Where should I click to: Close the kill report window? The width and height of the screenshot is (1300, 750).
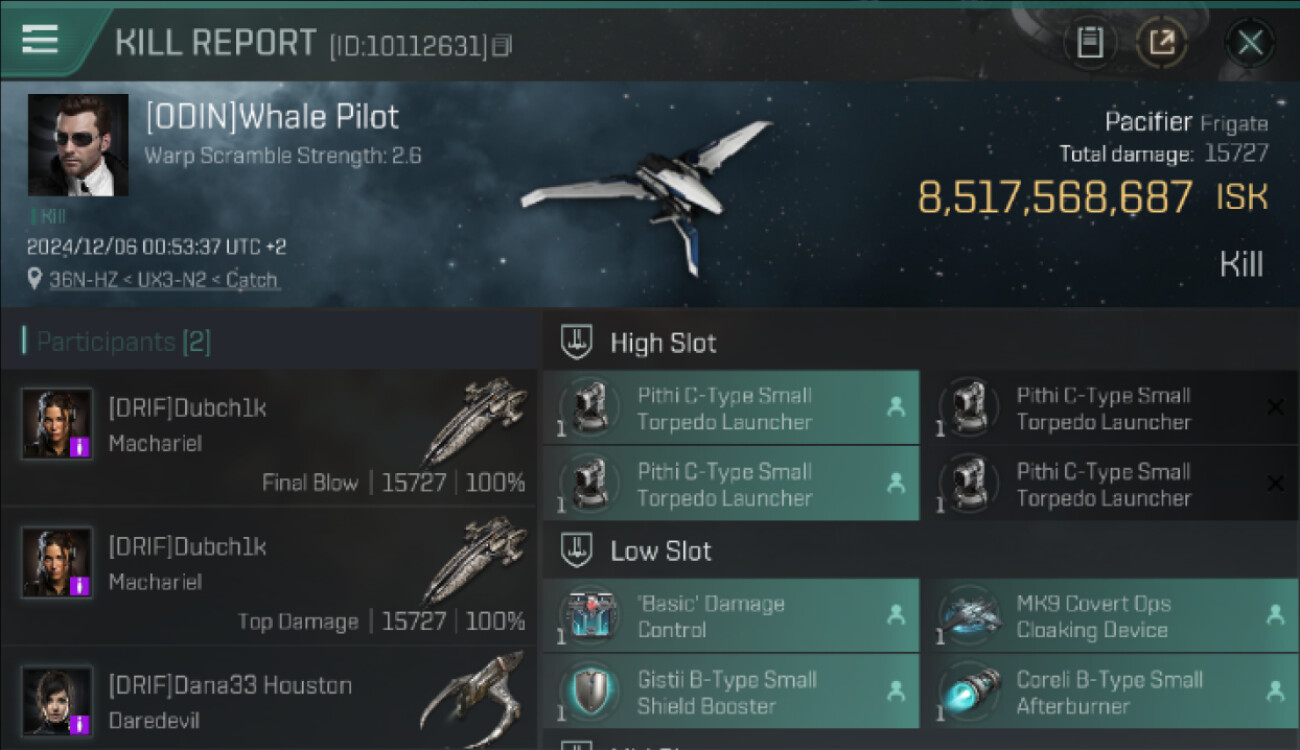(x=1250, y=42)
